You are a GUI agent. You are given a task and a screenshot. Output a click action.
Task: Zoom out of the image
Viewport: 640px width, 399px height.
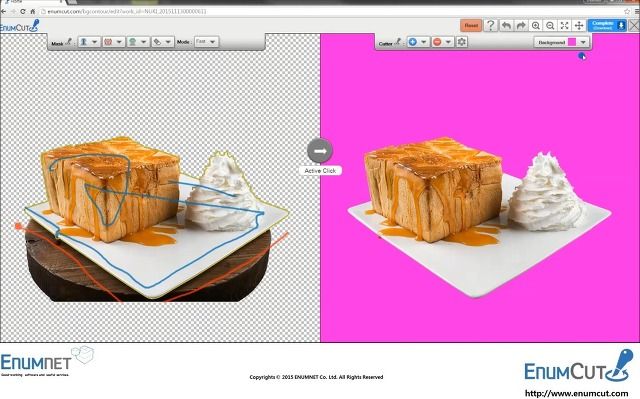(x=550, y=25)
